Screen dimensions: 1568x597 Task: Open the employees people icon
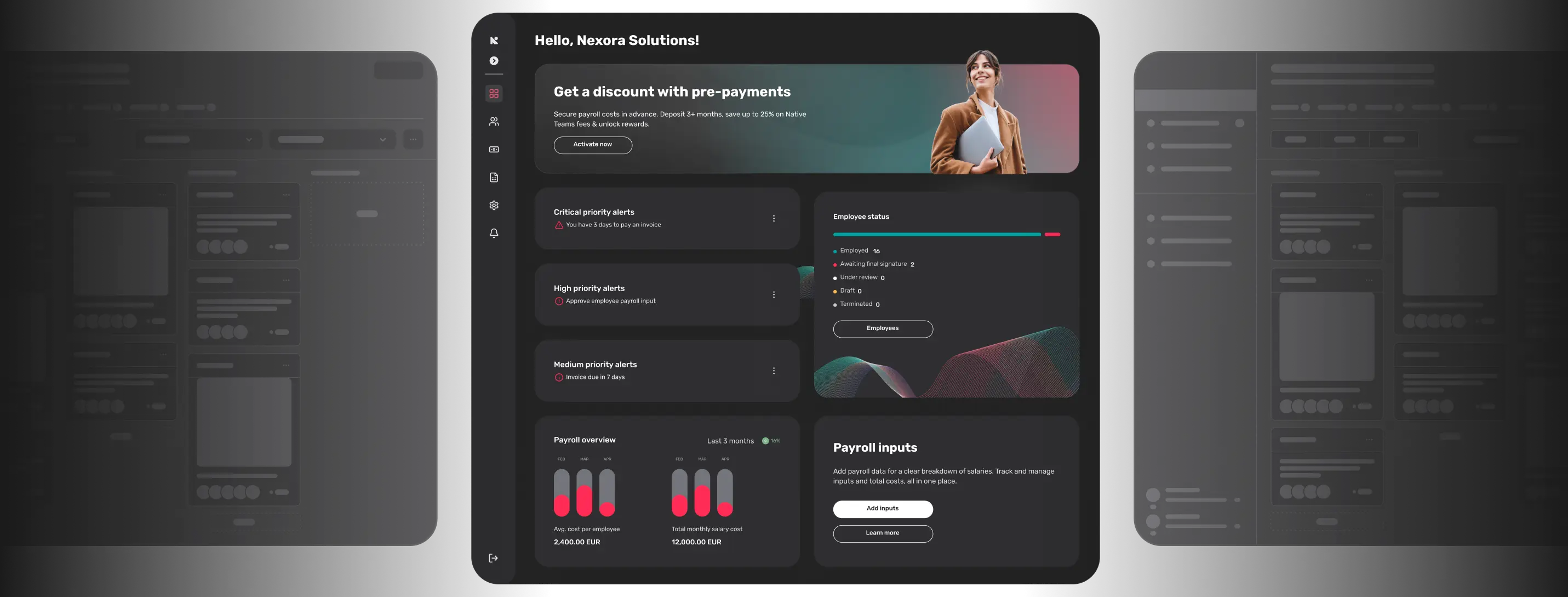494,122
